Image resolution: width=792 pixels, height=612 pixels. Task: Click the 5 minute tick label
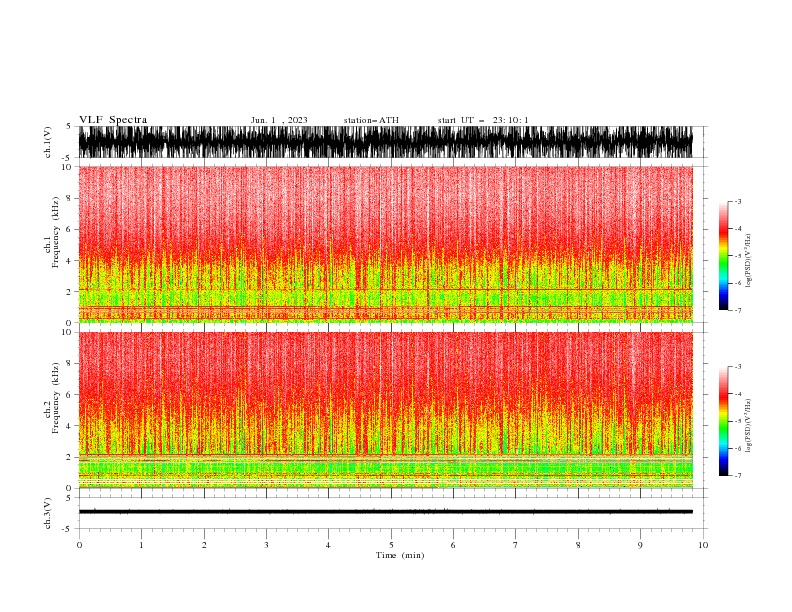coord(391,545)
